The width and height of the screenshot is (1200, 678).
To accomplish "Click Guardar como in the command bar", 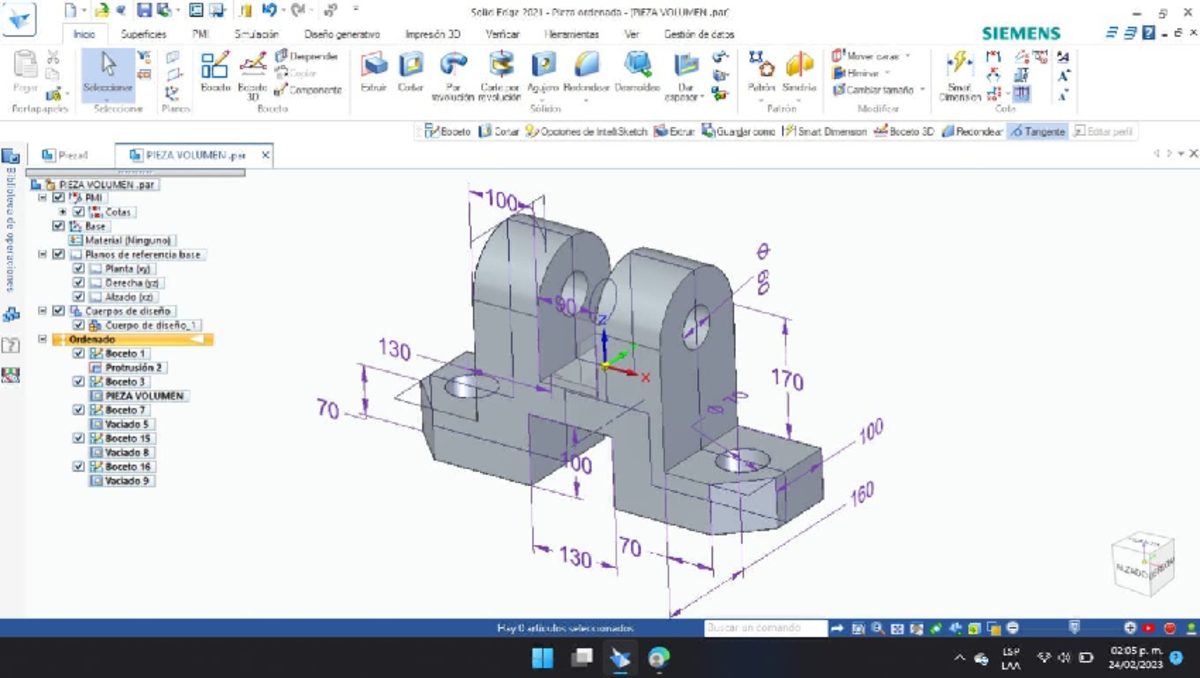I will 738,131.
